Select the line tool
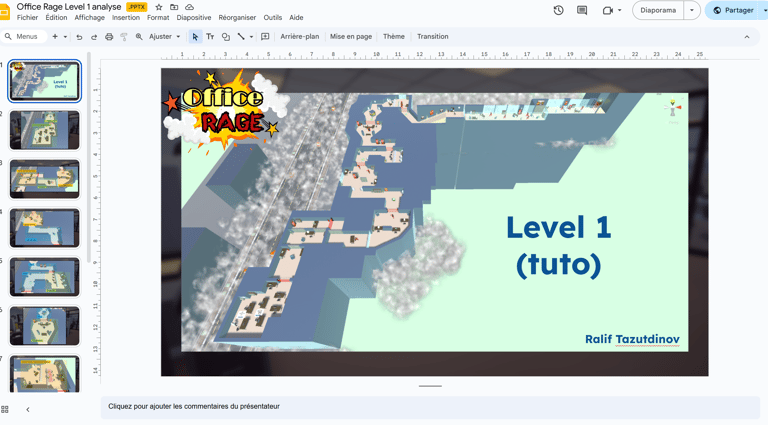The image size is (768, 425). (x=241, y=37)
